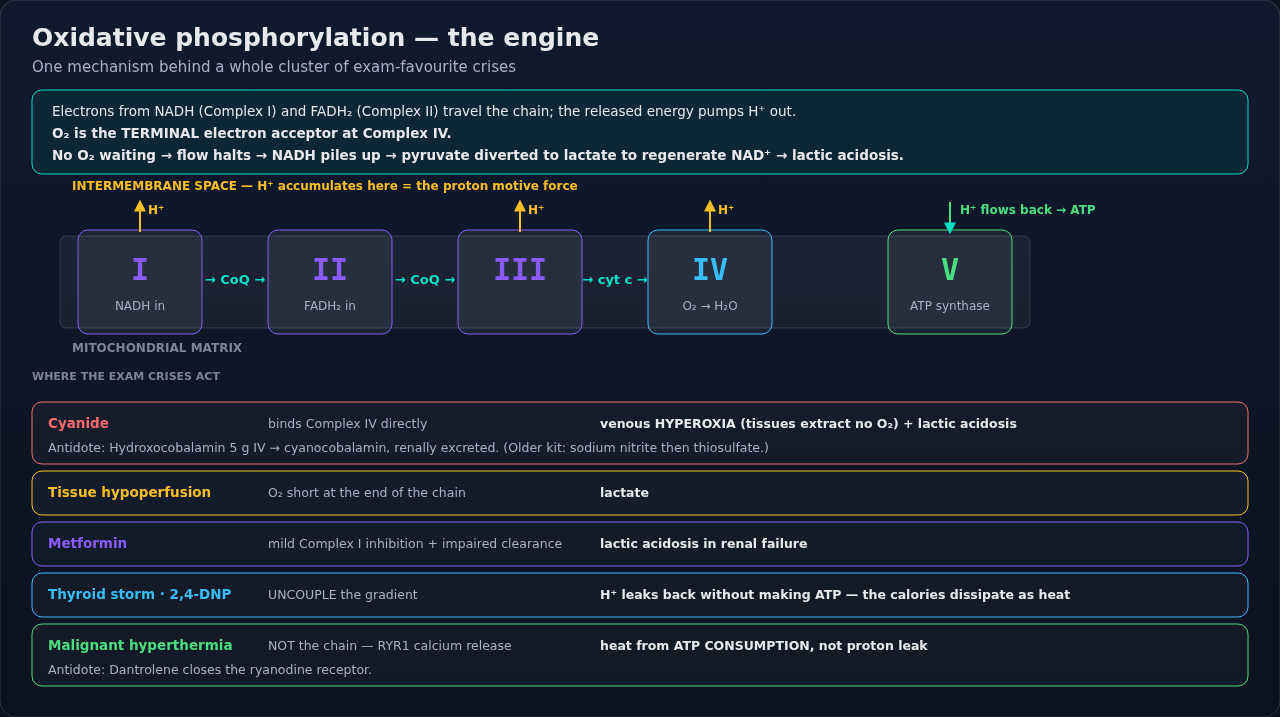Click the venous HYPEROXIA effect text
The image size is (1280, 717).
(x=808, y=424)
